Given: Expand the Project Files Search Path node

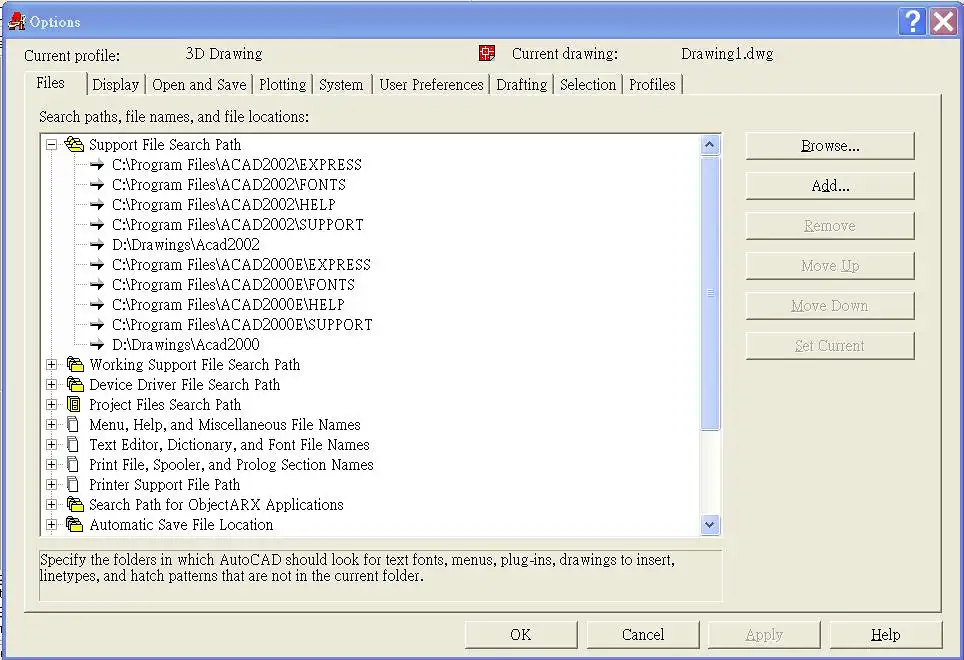Looking at the screenshot, I should 52,404.
